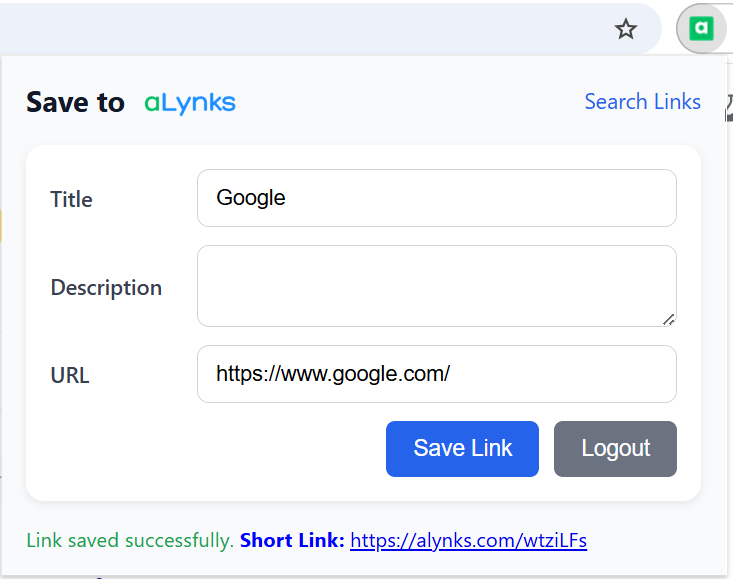
Task: Click the browser address bar
Action: (x=300, y=29)
